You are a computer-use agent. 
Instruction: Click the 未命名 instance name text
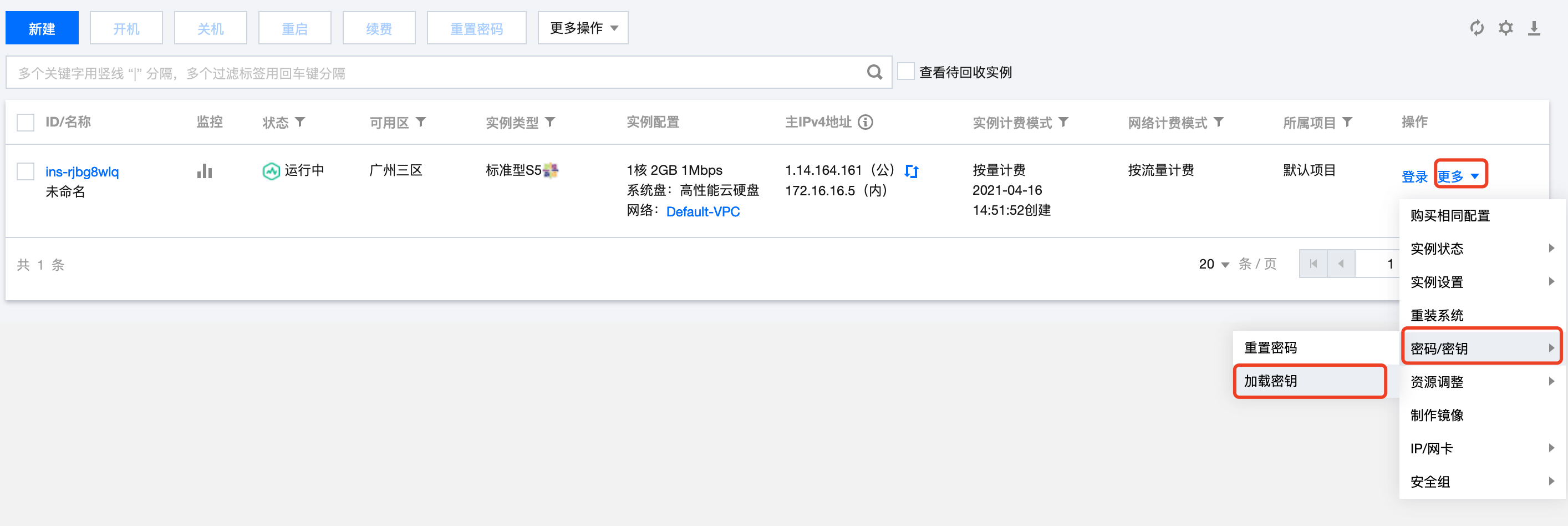click(x=65, y=192)
